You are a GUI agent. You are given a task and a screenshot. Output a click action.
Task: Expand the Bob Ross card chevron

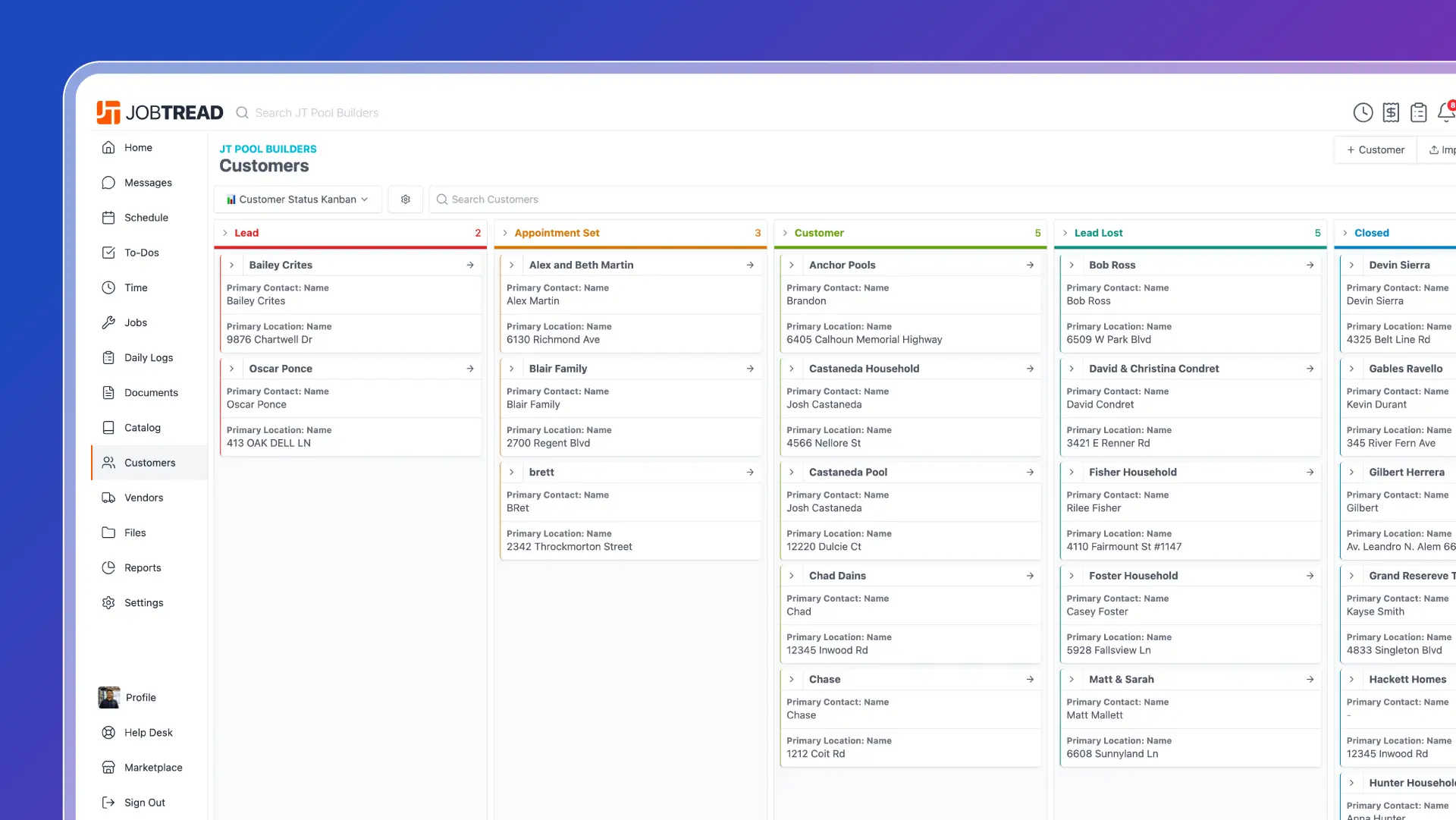[1072, 265]
